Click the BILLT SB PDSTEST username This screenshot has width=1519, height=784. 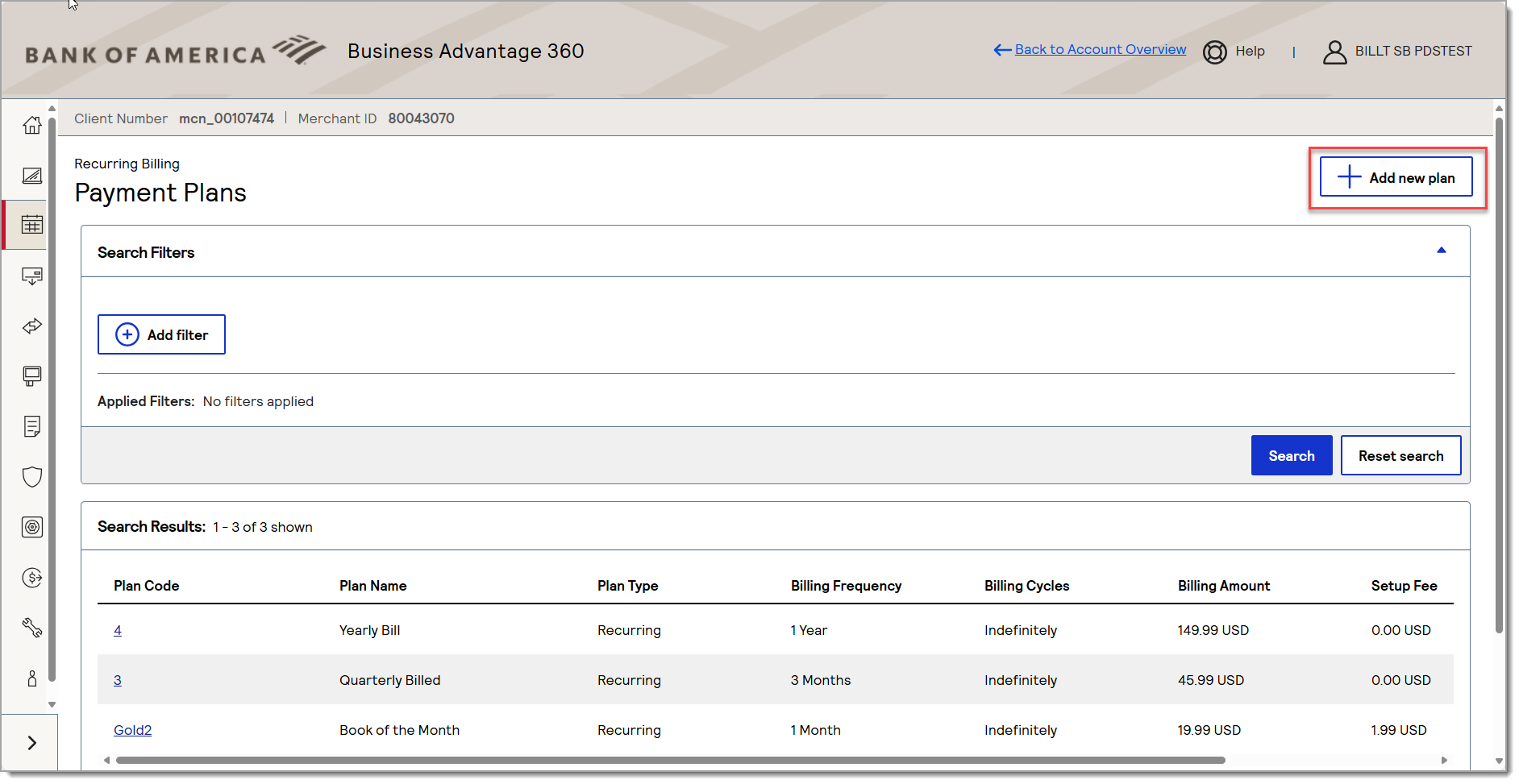(x=1413, y=52)
